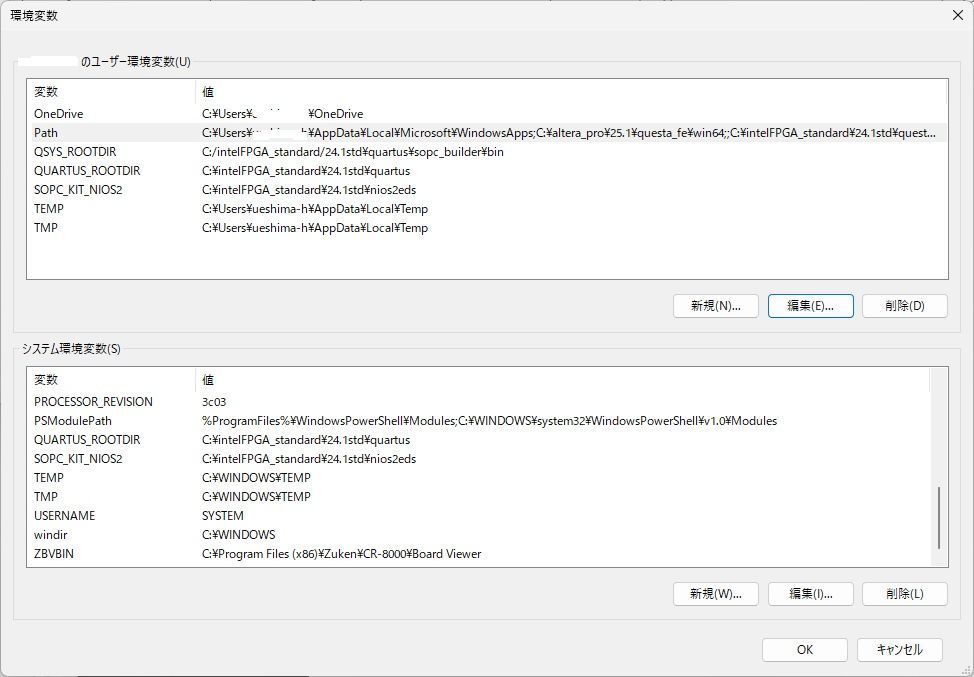Select TEMP in user variables list

pos(487,209)
